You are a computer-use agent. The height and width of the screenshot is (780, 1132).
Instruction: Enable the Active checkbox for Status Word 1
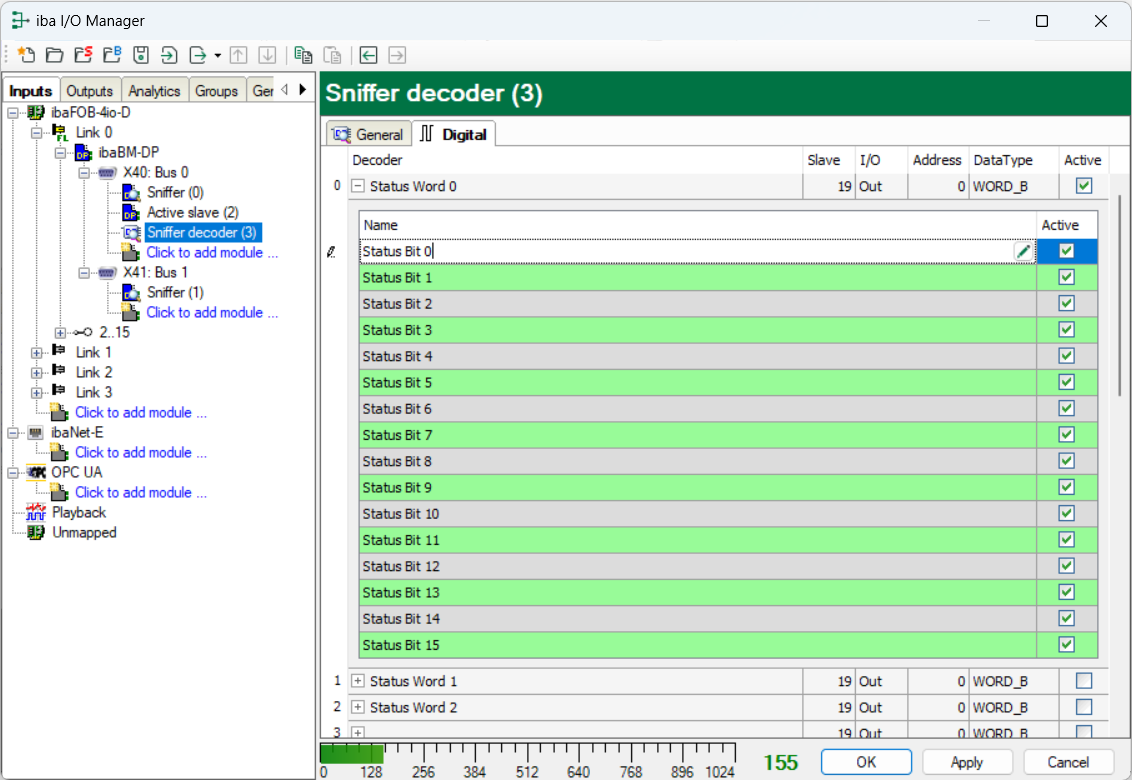[x=1084, y=681]
